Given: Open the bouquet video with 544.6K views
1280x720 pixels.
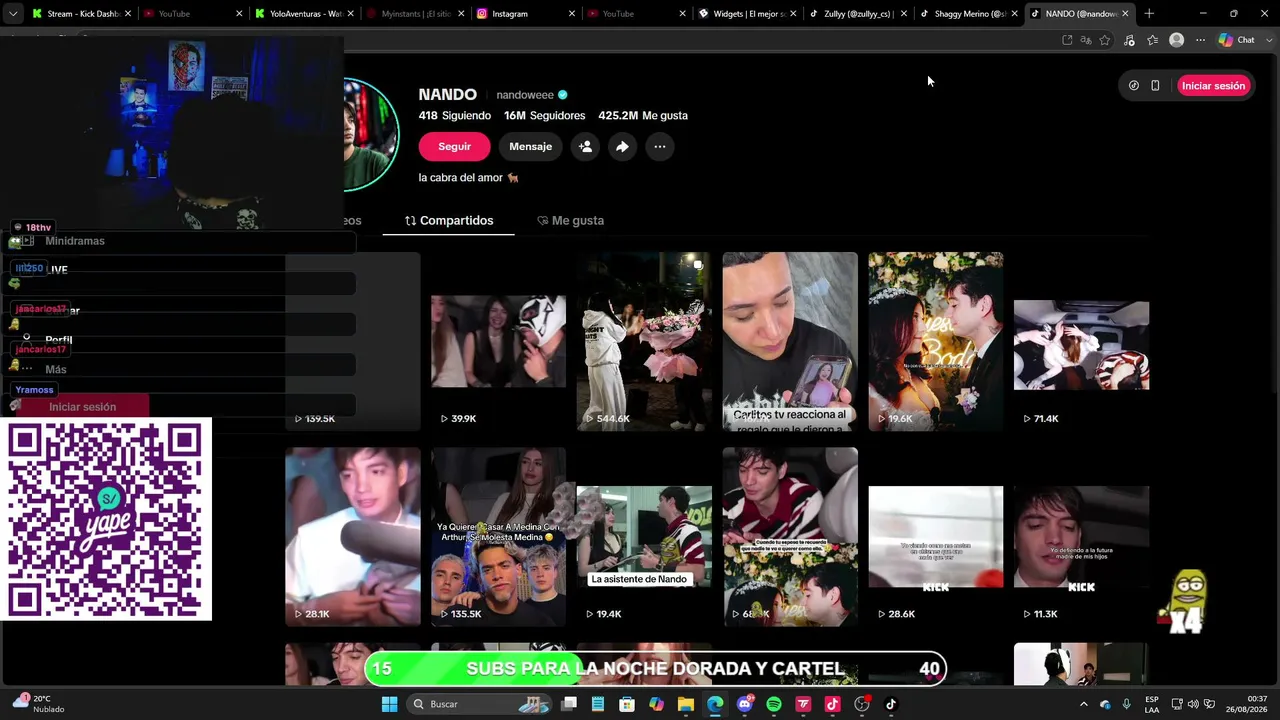Looking at the screenshot, I should tap(644, 341).
